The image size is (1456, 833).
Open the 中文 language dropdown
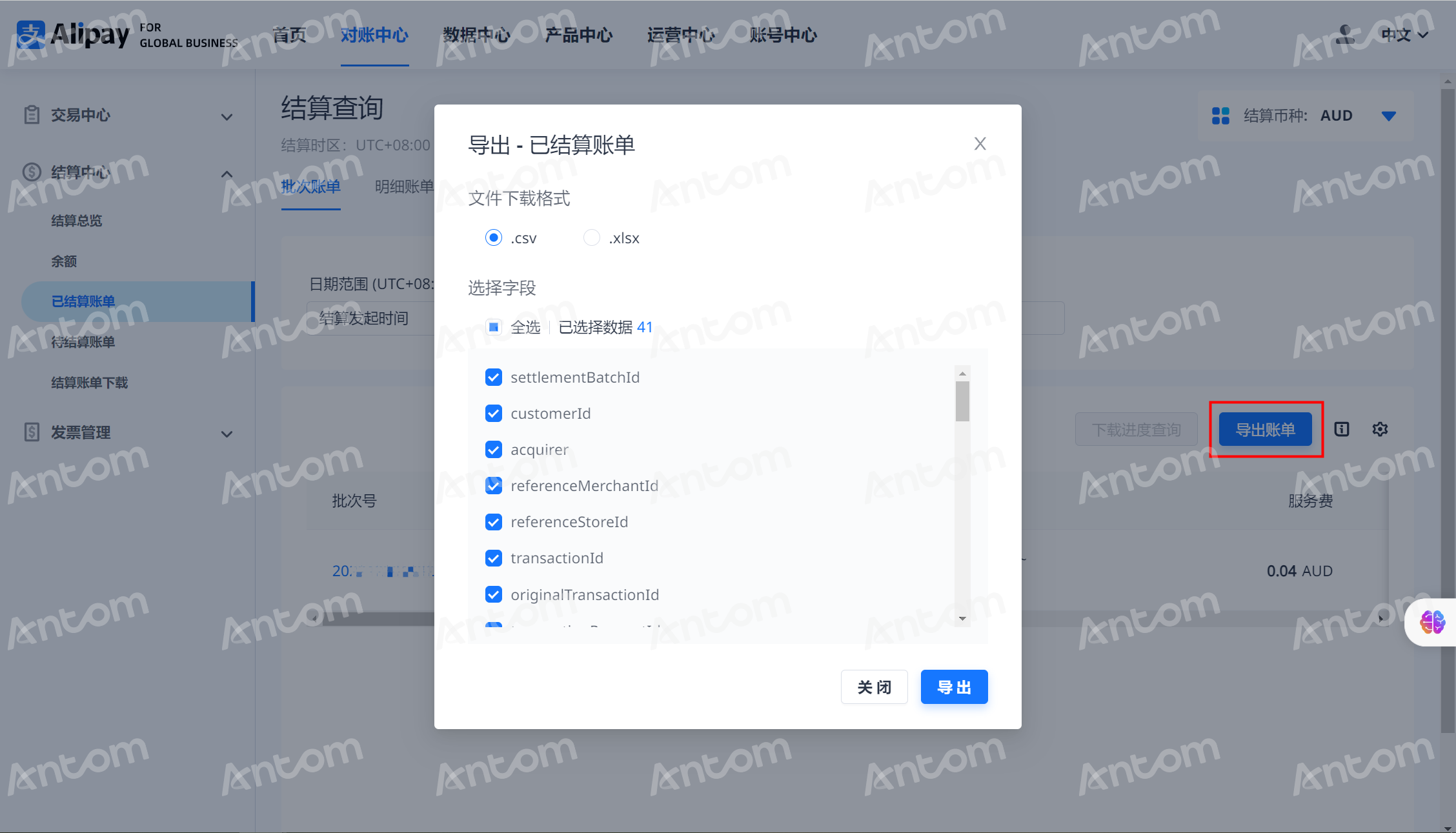1405,35
